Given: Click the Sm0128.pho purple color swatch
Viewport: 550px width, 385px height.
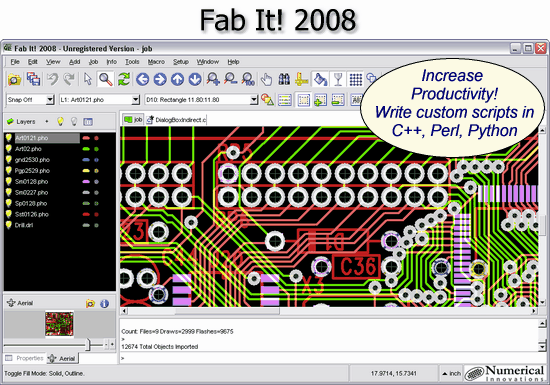Looking at the screenshot, I should click(x=86, y=182).
